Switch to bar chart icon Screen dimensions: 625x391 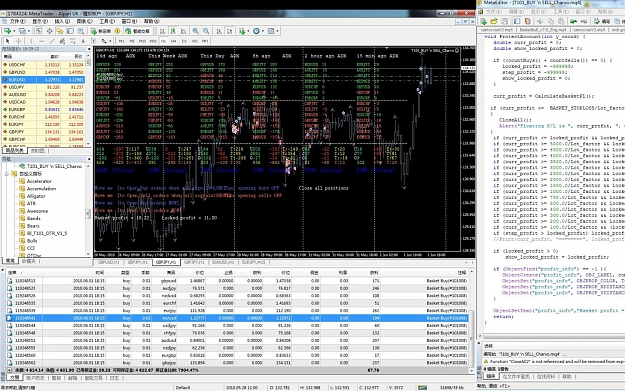point(163,31)
